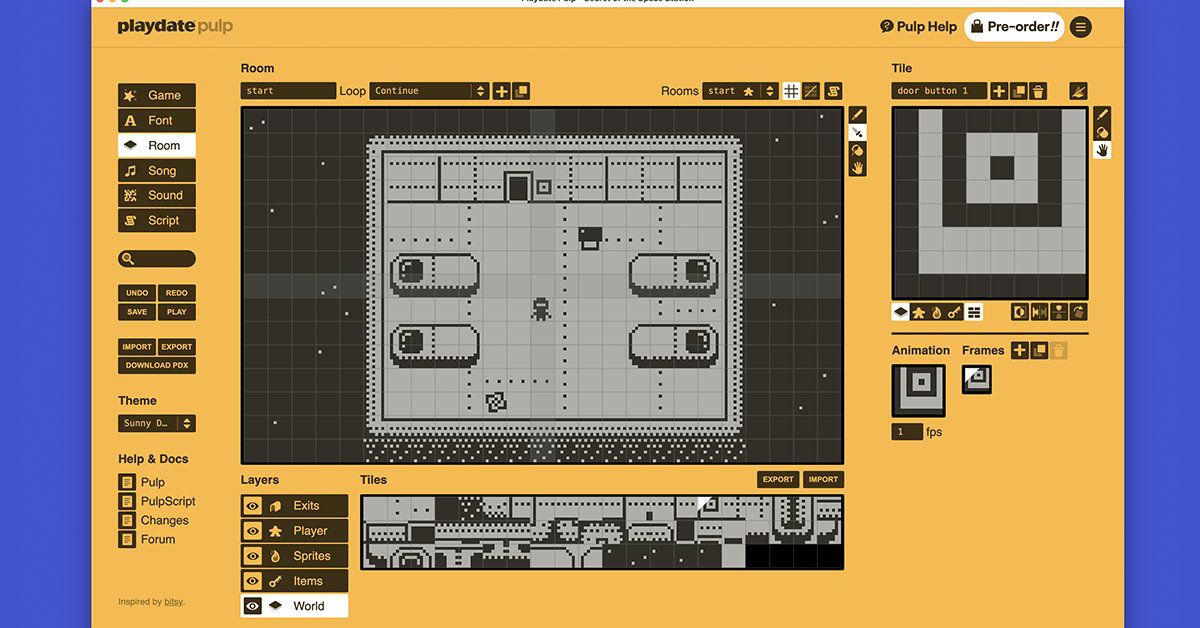
Task: Switch to the Game editor
Action: pyautogui.click(x=157, y=95)
